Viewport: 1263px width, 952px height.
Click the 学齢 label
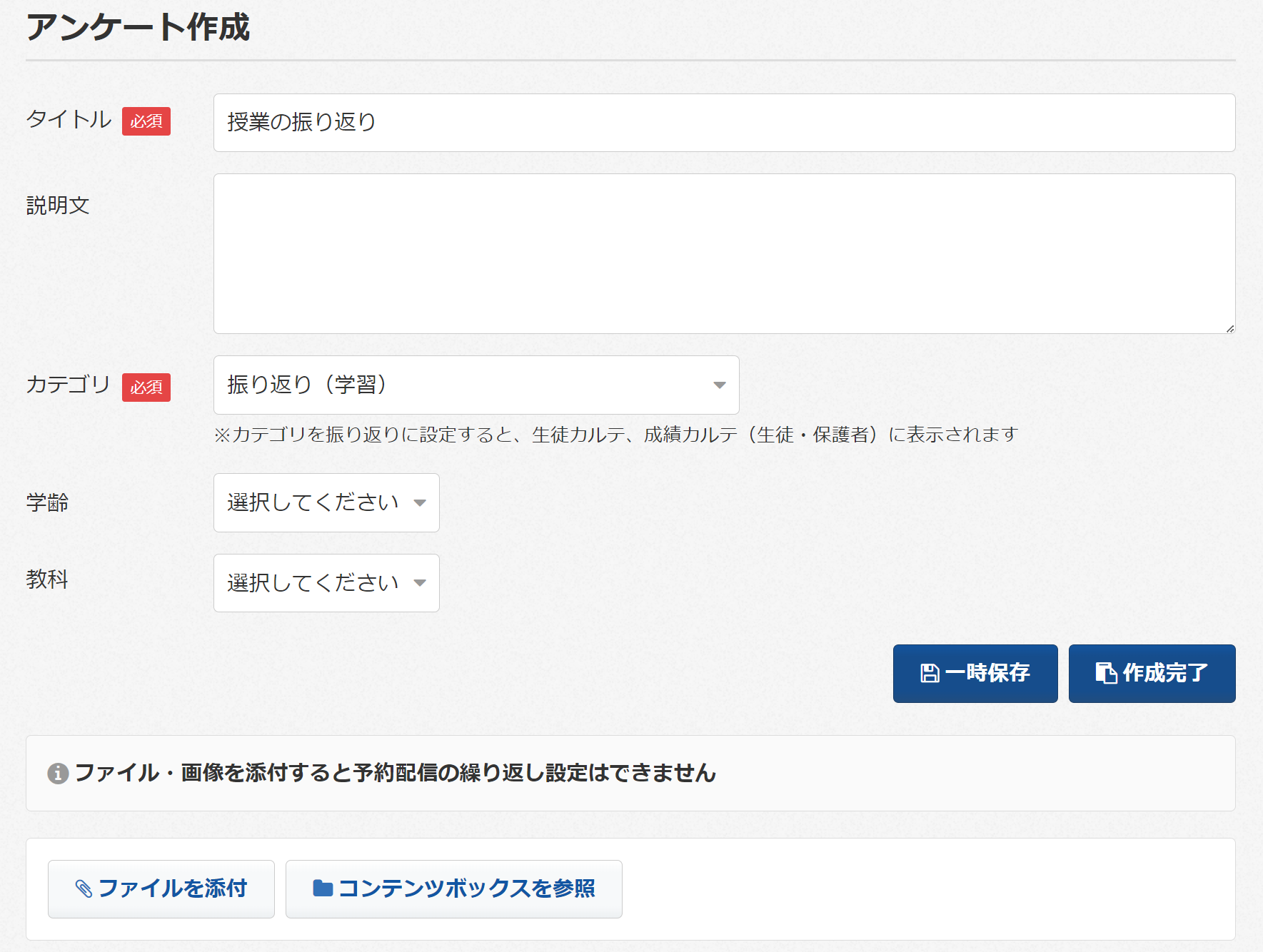[x=47, y=502]
